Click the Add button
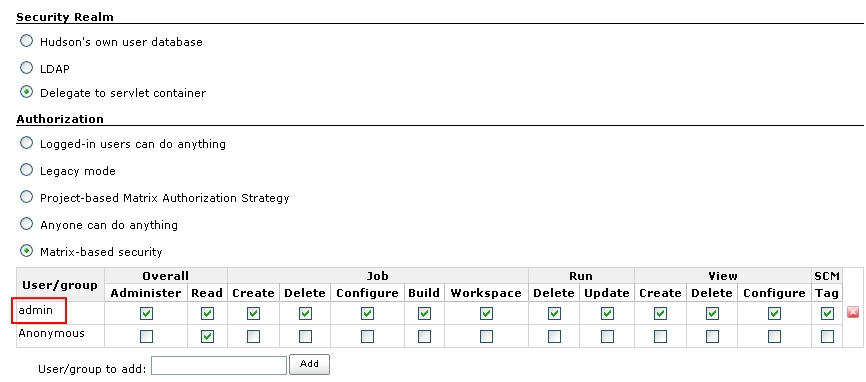Screen dimensions: 866x382 (x=309, y=364)
